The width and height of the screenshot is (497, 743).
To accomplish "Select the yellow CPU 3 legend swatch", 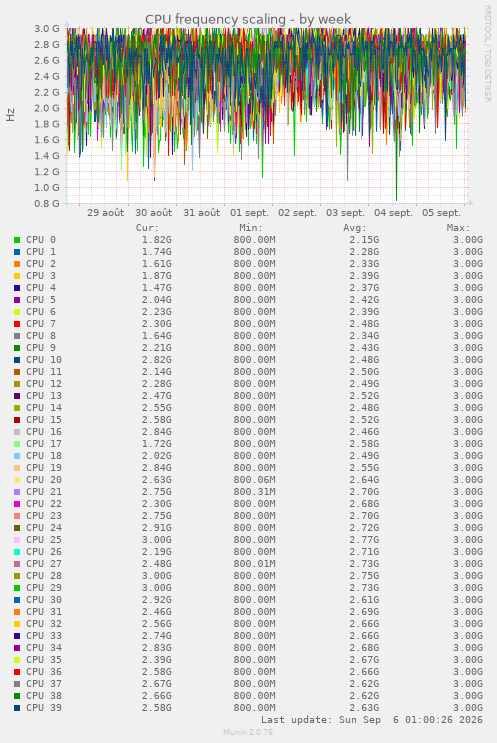I will [x=17, y=276].
